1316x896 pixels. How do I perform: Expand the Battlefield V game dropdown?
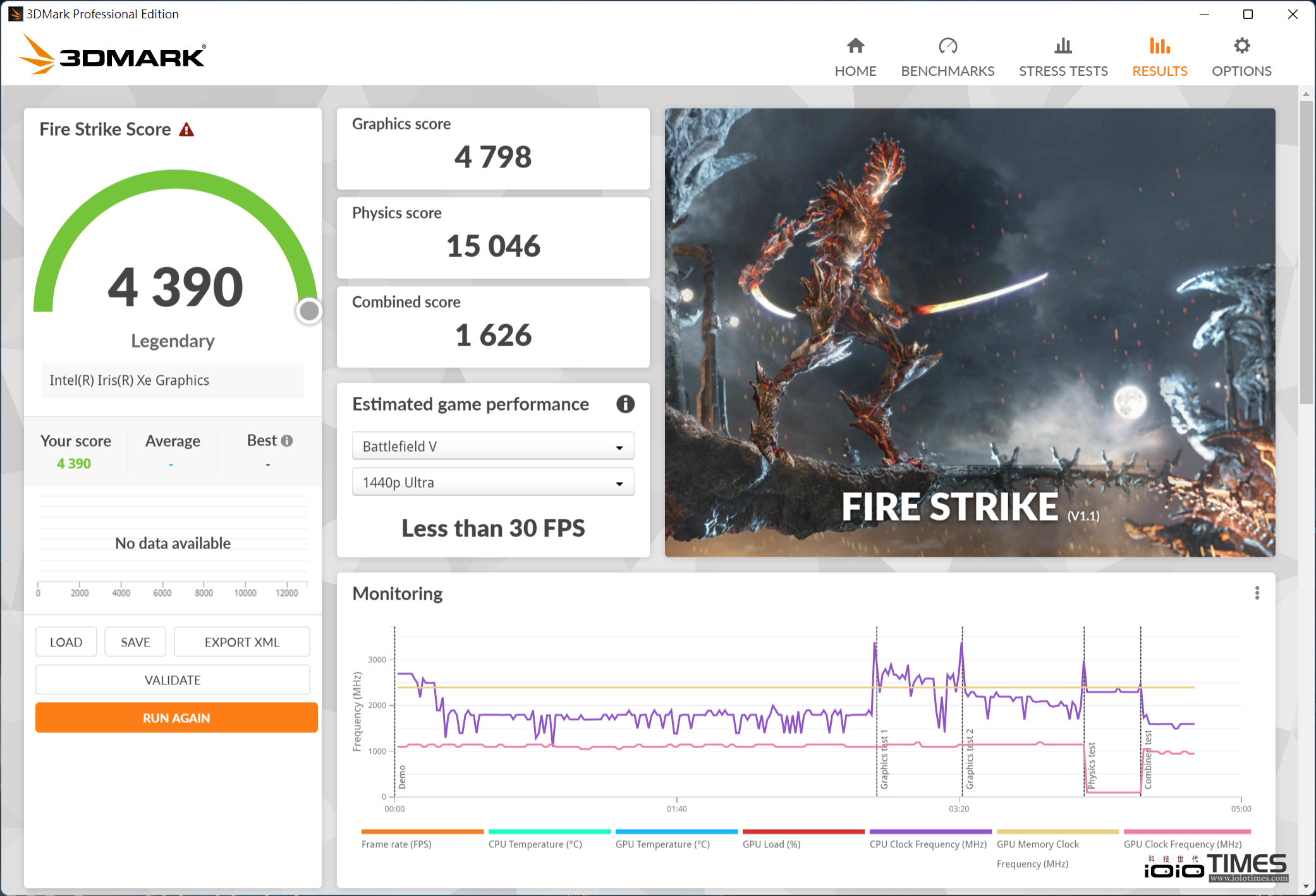coord(620,446)
